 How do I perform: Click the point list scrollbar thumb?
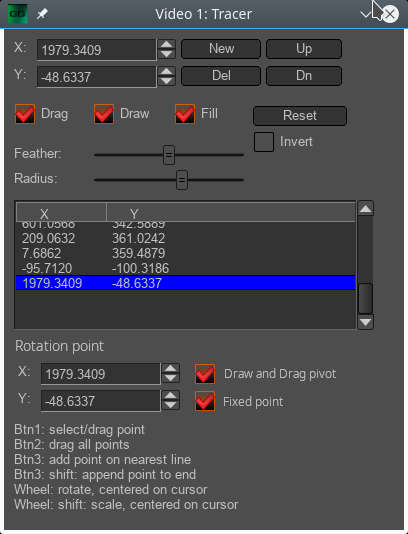pyautogui.click(x=365, y=298)
